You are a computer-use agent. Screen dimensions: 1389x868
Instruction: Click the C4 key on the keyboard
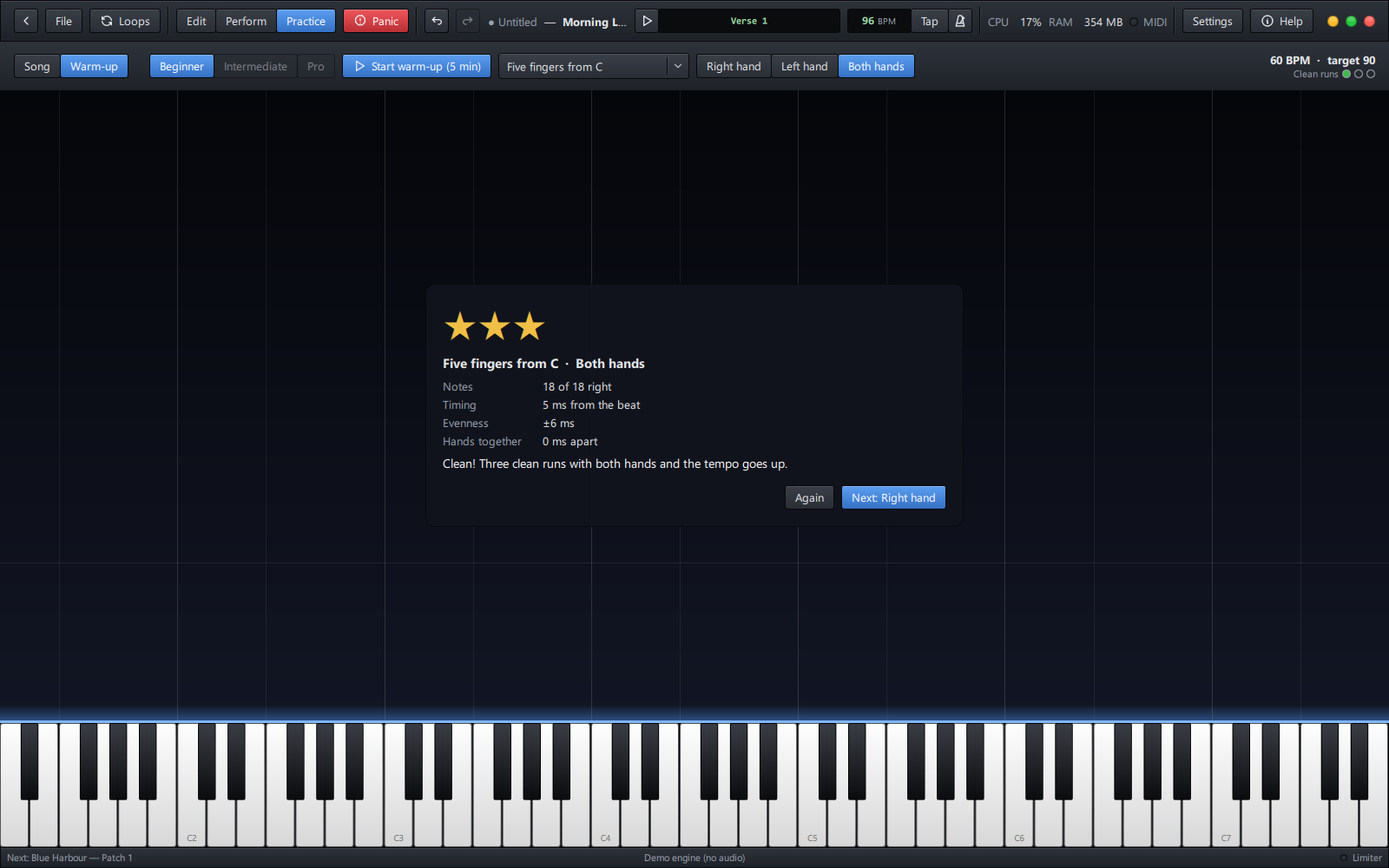pos(605,825)
